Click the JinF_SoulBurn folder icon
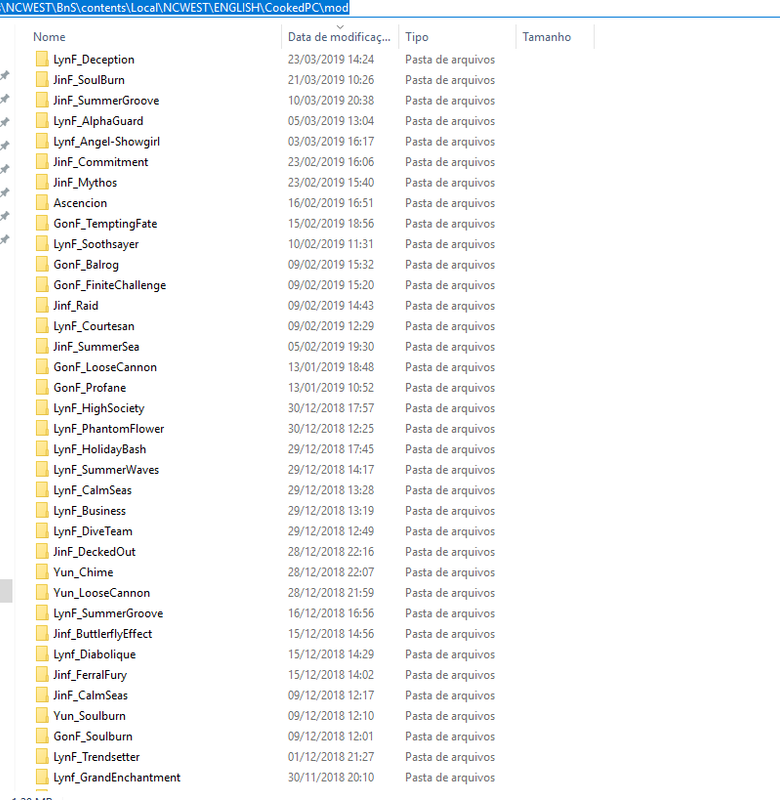This screenshot has height=800, width=780. pyautogui.click(x=42, y=80)
